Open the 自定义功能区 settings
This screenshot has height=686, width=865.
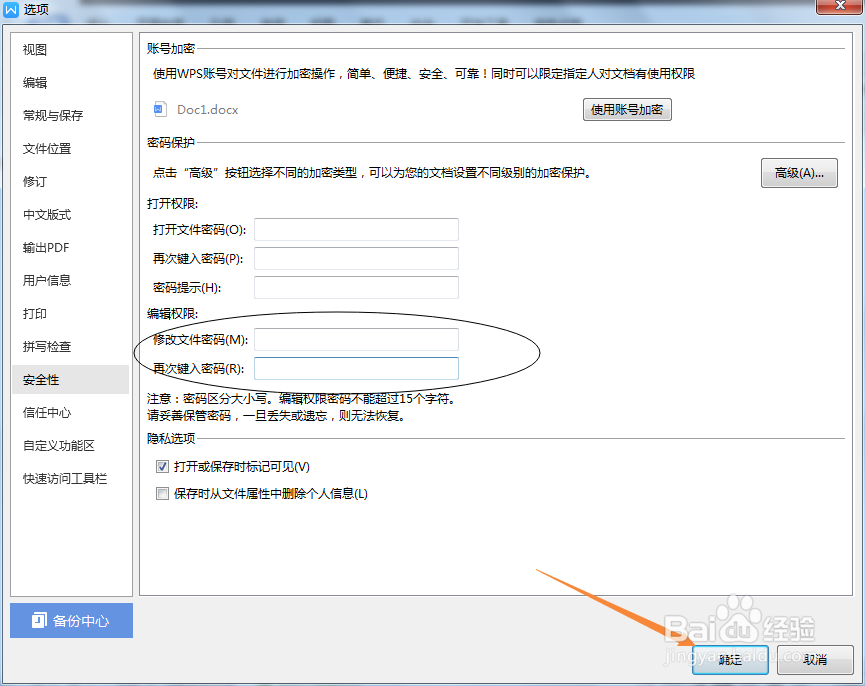coord(55,445)
